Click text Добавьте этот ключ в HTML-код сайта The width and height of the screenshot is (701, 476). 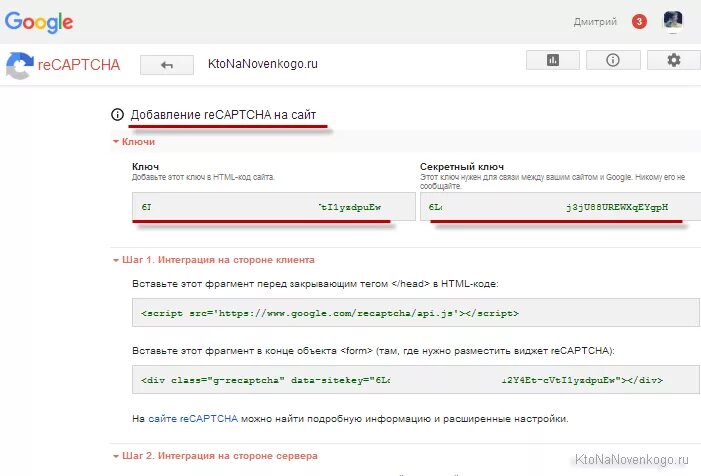203,177
